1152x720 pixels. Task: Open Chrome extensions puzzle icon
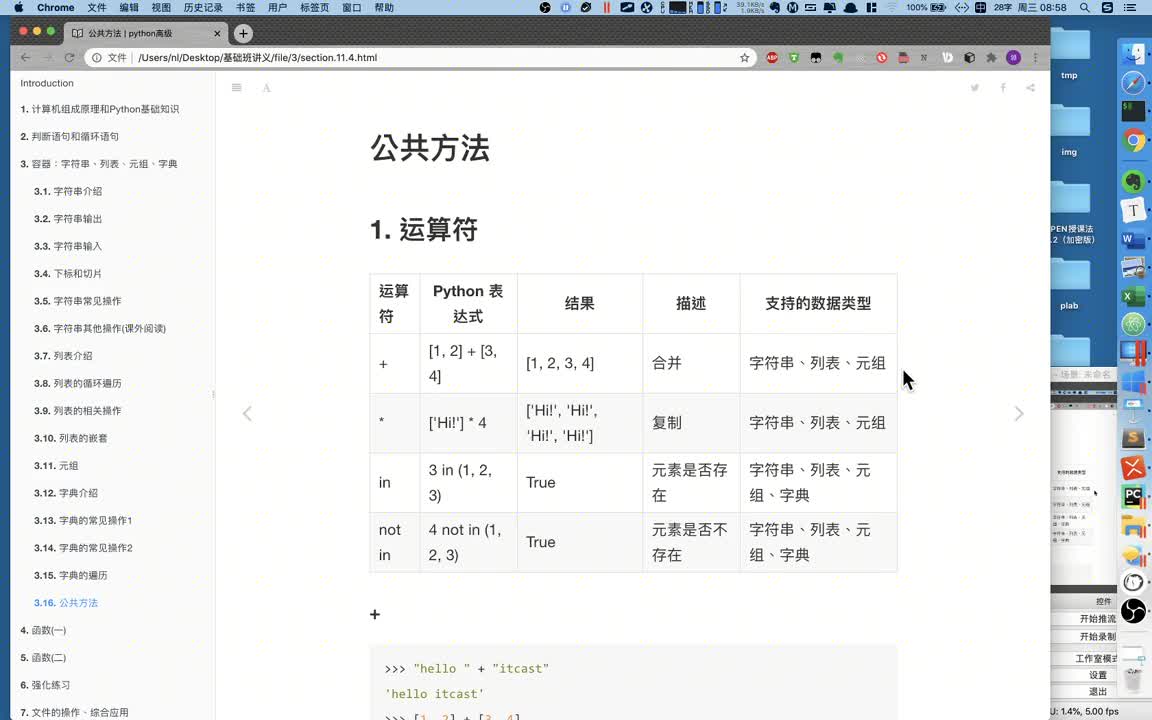991,57
